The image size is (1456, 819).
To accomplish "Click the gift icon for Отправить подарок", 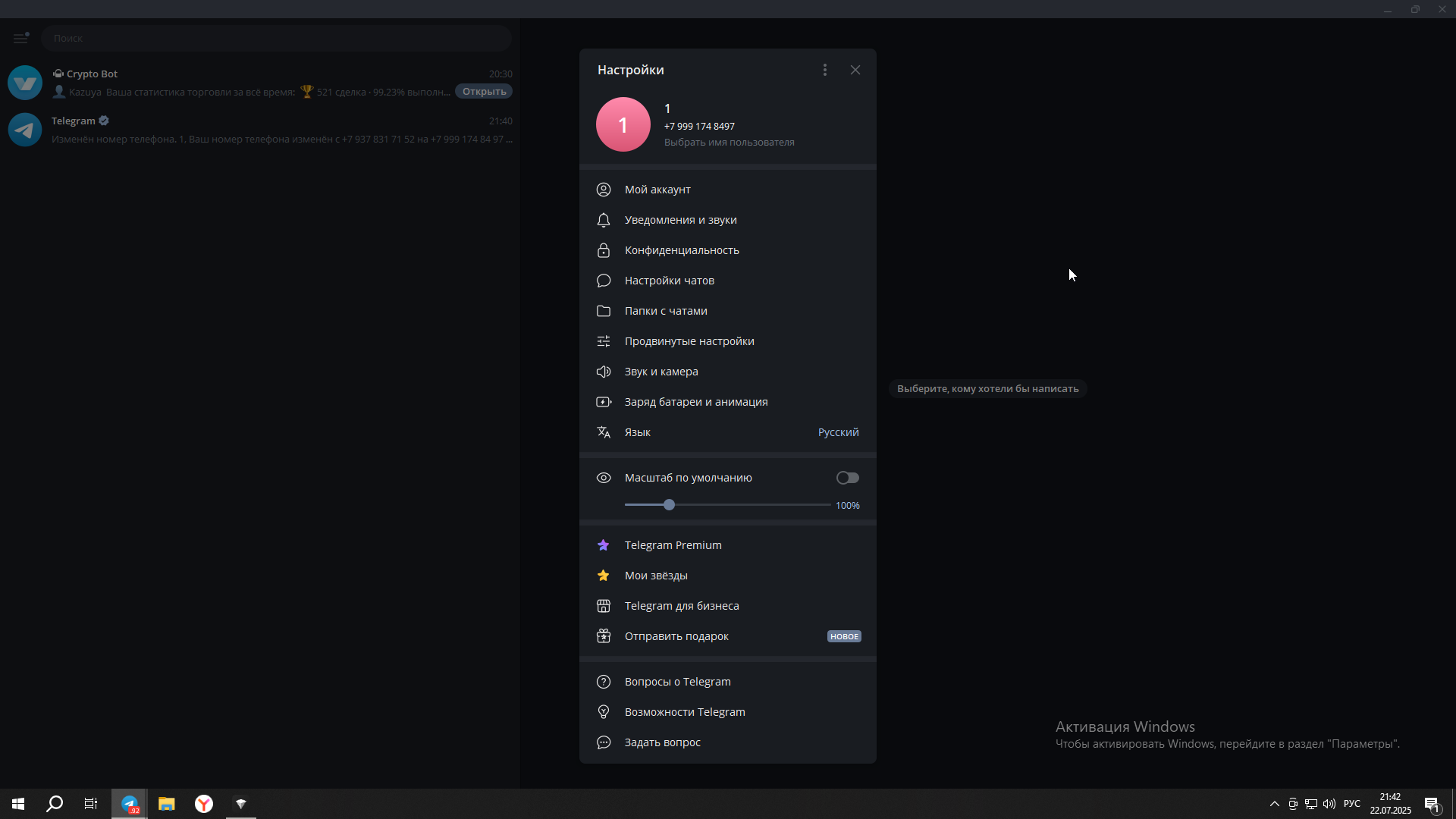I will pyautogui.click(x=604, y=636).
